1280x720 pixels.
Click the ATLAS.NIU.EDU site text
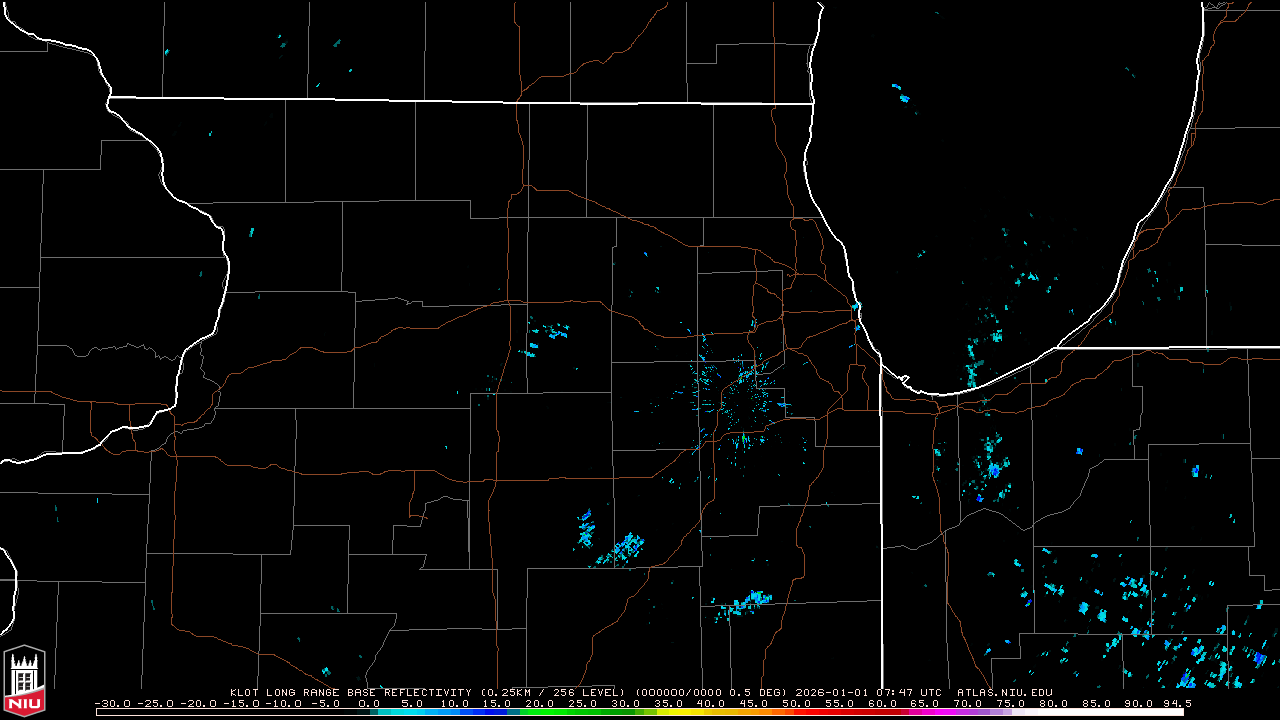(x=1004, y=692)
